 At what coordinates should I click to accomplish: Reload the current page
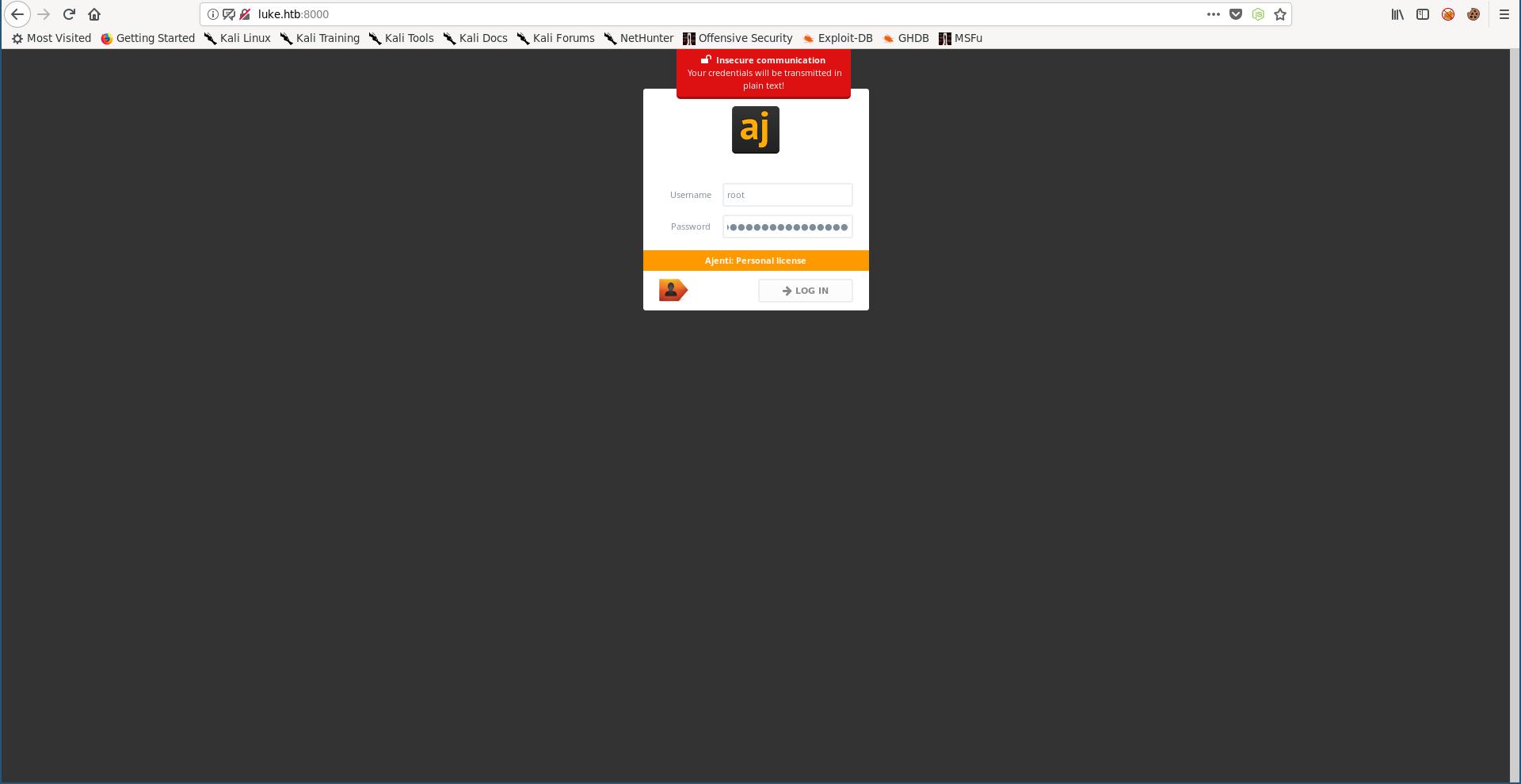click(69, 14)
